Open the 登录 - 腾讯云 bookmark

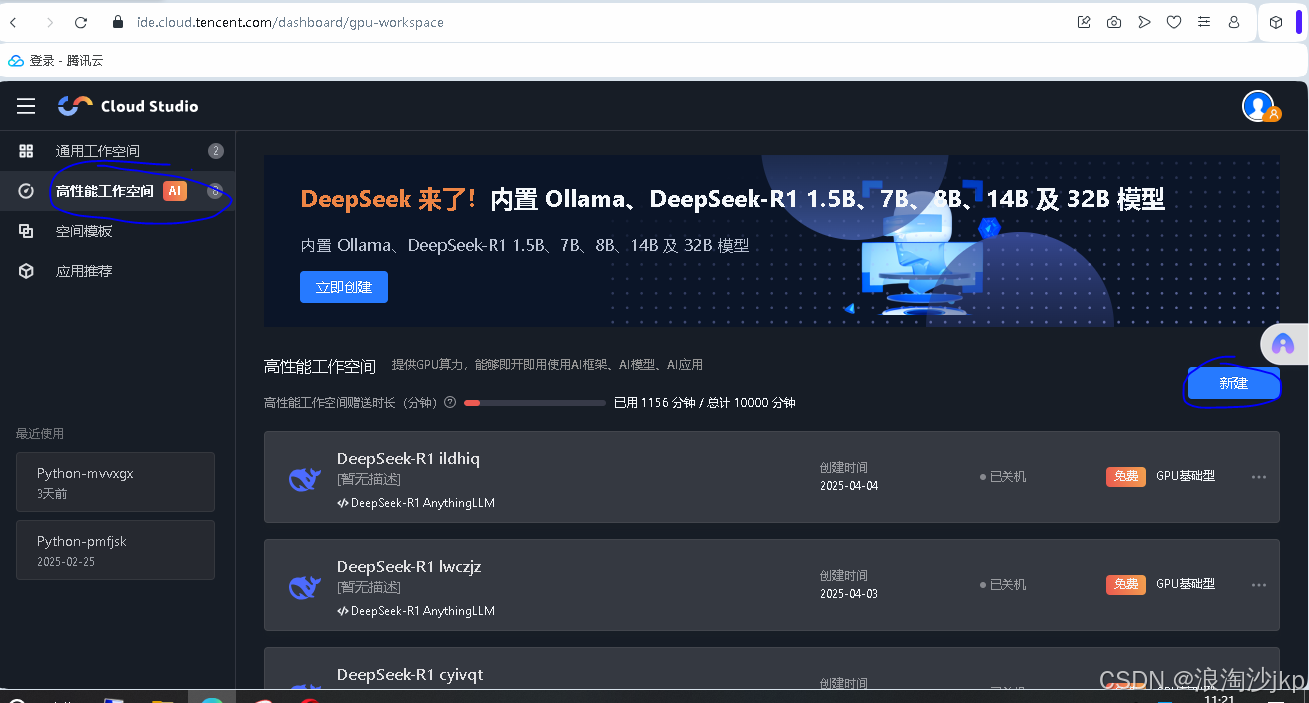point(56,61)
